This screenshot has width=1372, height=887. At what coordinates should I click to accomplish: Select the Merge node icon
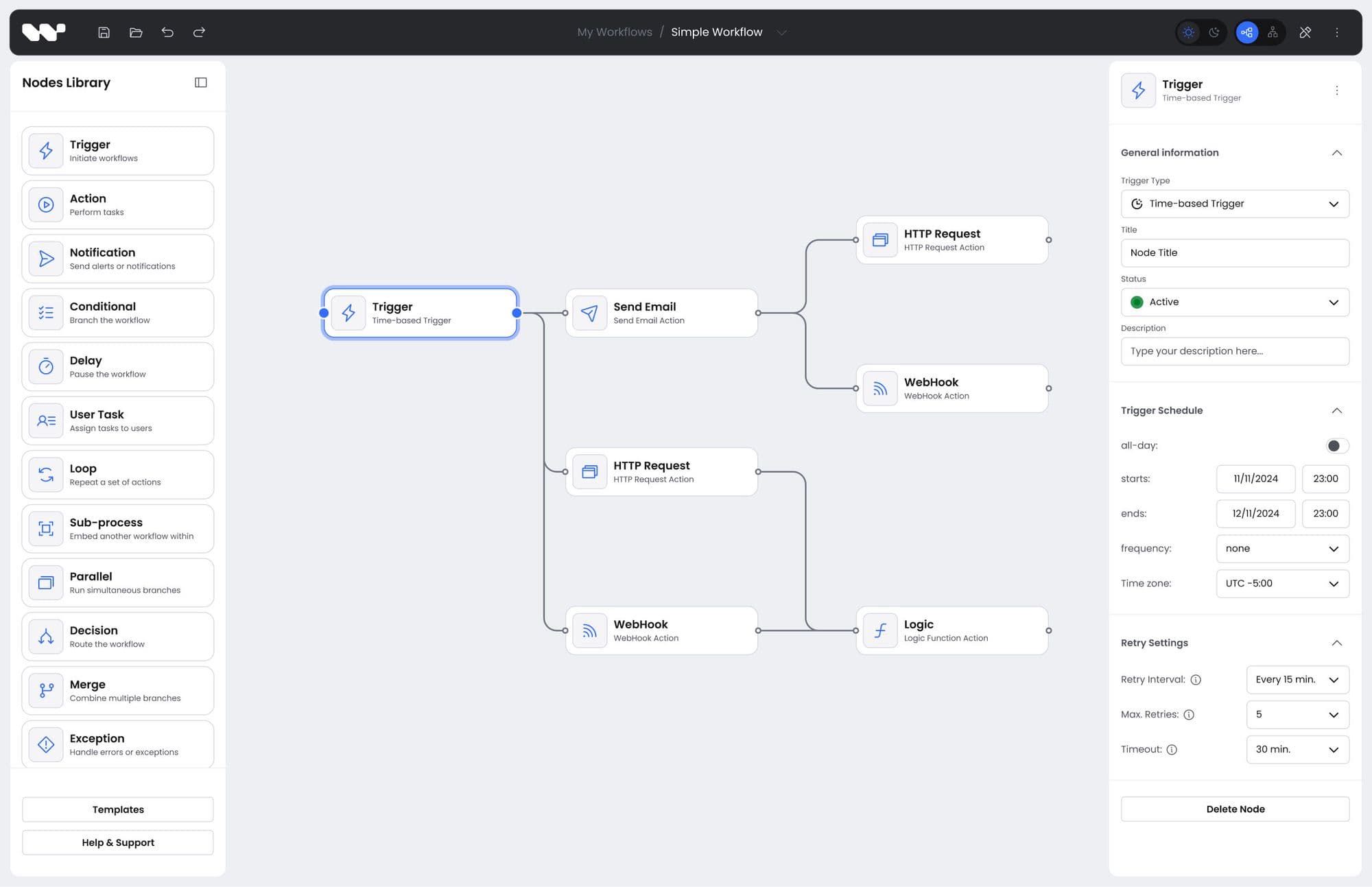[45, 690]
